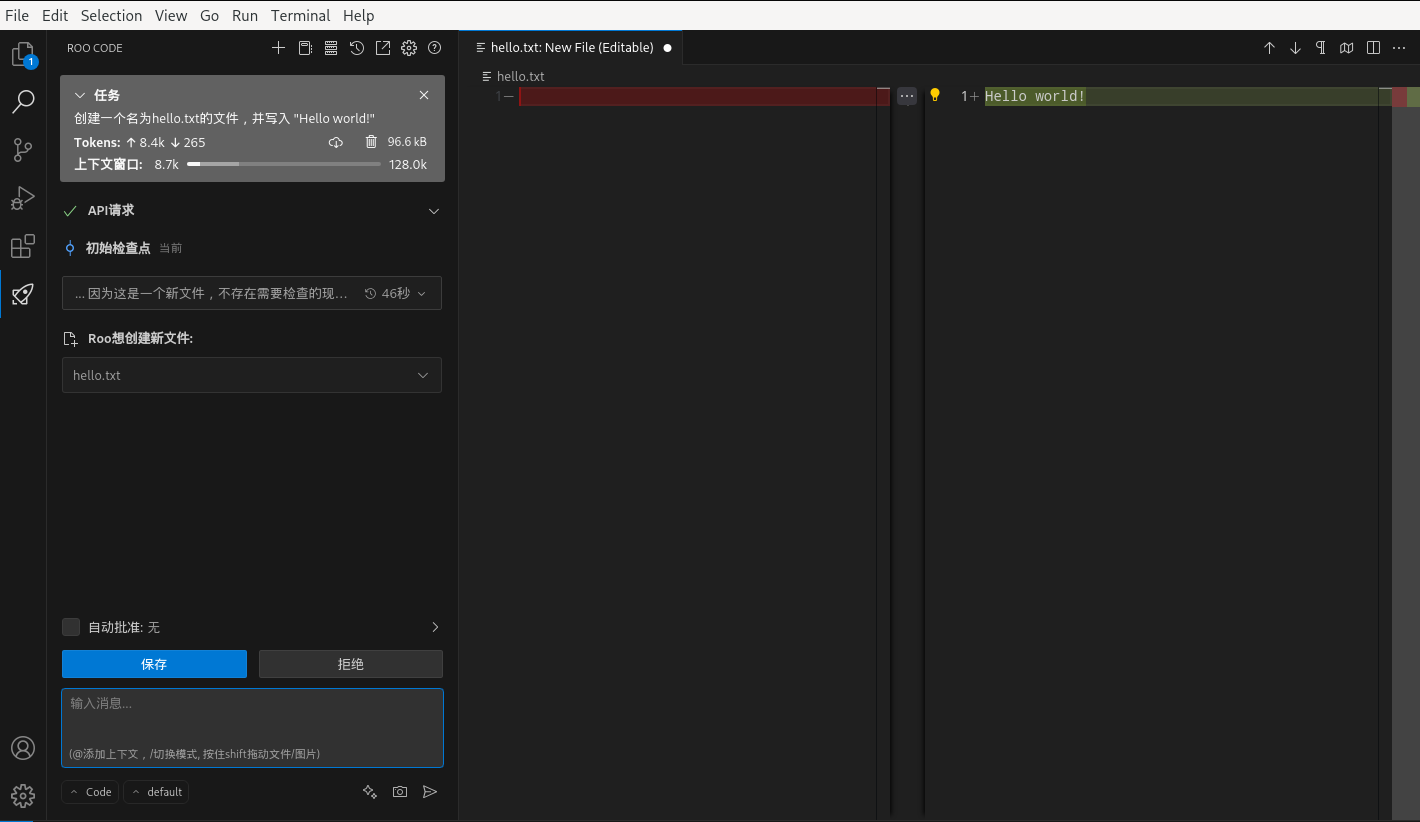The height and width of the screenshot is (822, 1420).
Task: Click the Reject (拒绝) button
Action: coord(350,664)
